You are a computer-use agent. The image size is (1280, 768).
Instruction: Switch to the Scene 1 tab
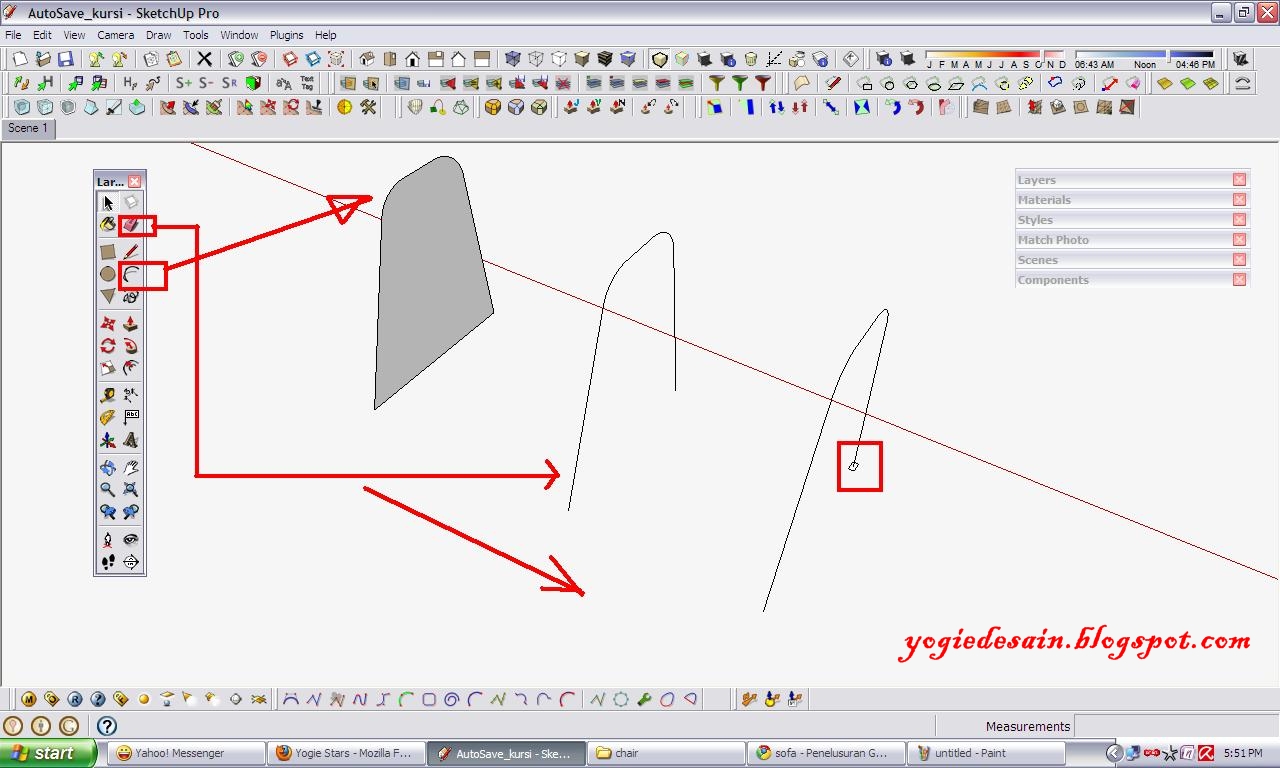click(x=28, y=128)
